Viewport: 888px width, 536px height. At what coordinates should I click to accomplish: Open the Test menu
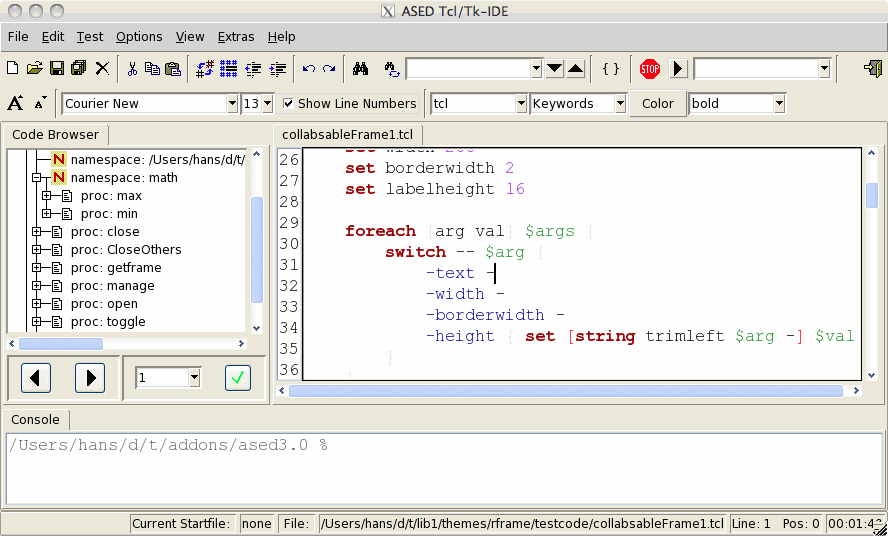pyautogui.click(x=89, y=37)
